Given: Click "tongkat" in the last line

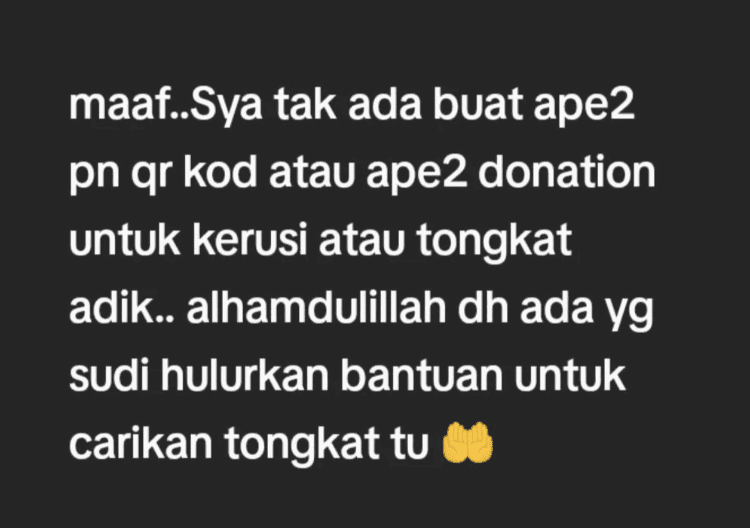Looking at the screenshot, I should point(302,446).
